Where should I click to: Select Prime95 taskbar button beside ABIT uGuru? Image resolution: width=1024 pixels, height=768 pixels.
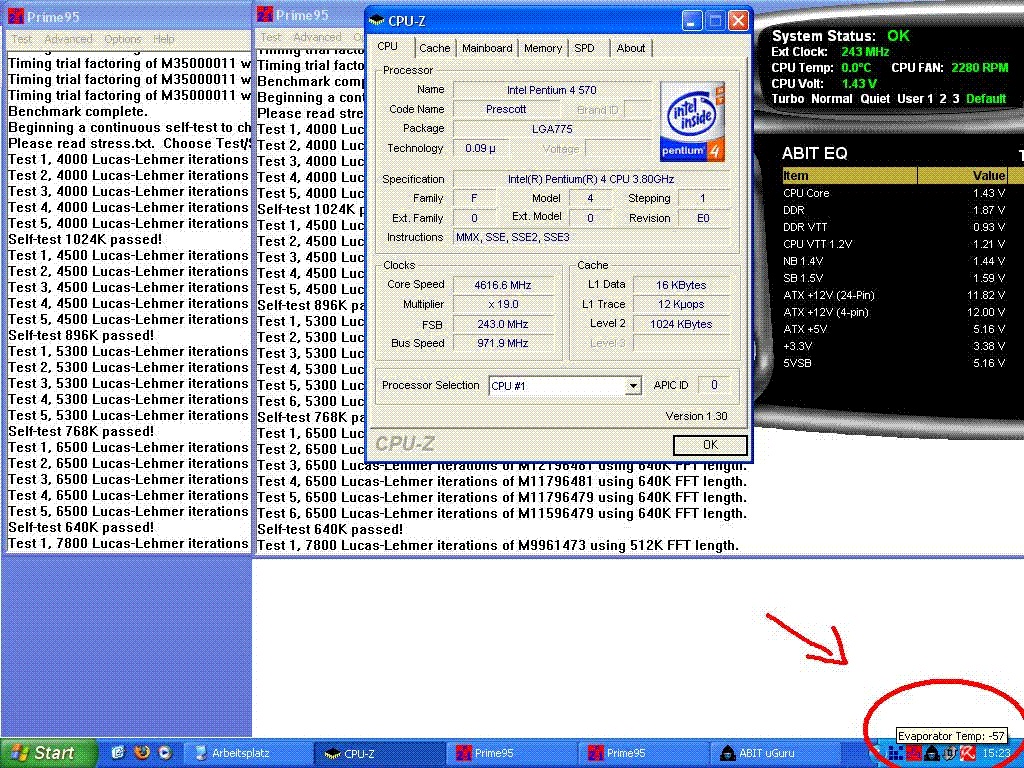click(x=643, y=753)
